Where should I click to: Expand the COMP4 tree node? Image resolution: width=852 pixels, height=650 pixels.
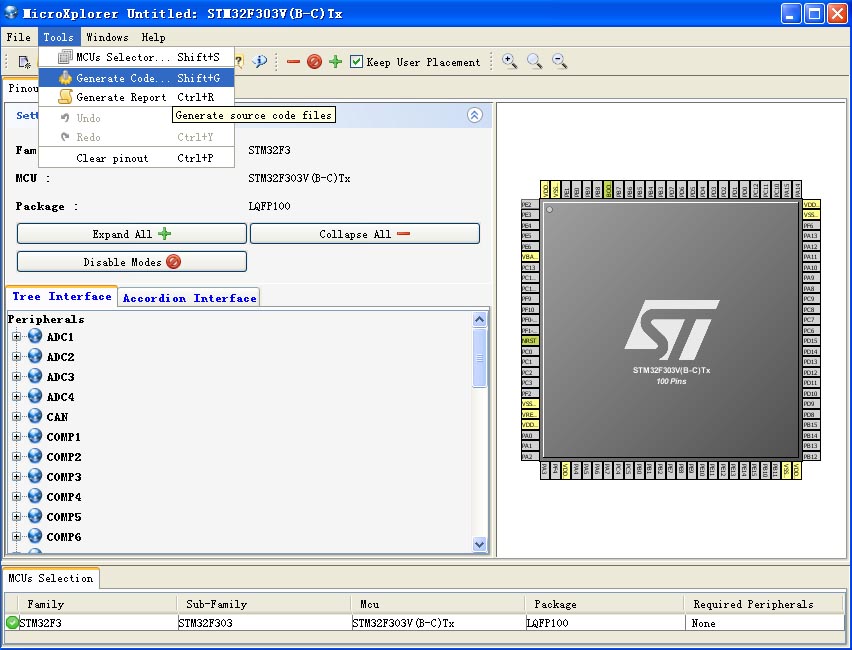click(x=16, y=497)
